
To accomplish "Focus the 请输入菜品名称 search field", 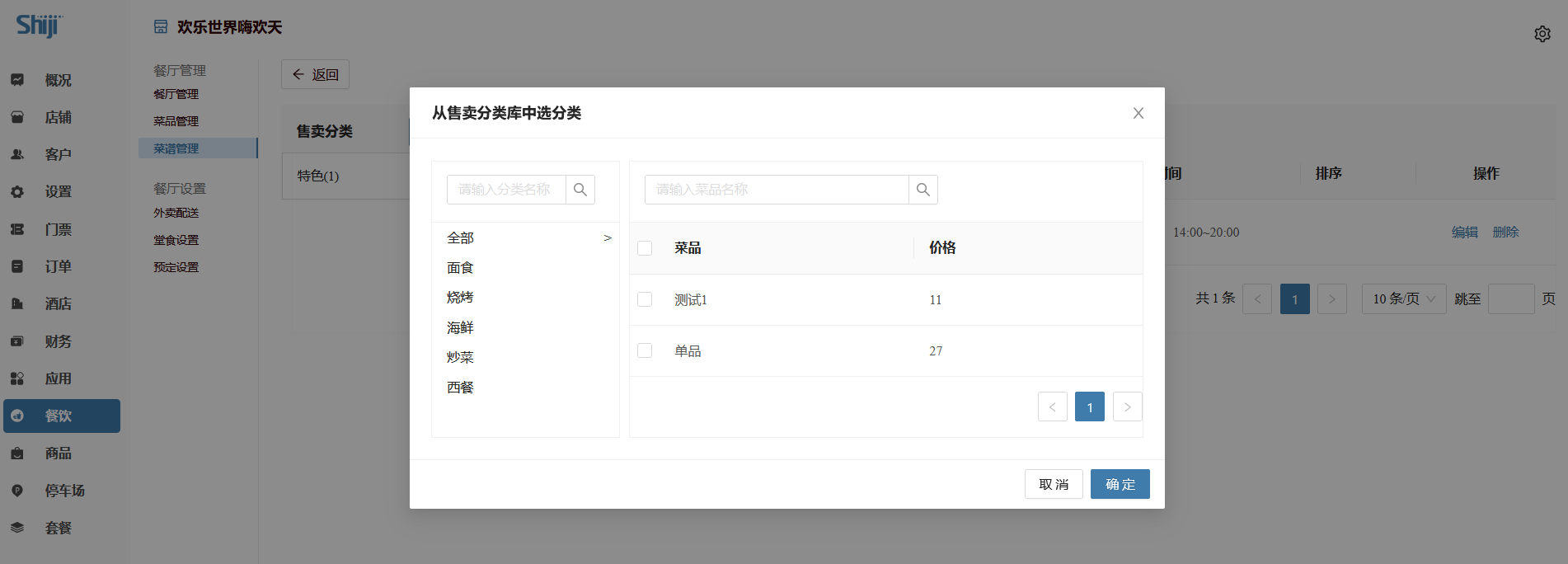I will click(x=776, y=190).
